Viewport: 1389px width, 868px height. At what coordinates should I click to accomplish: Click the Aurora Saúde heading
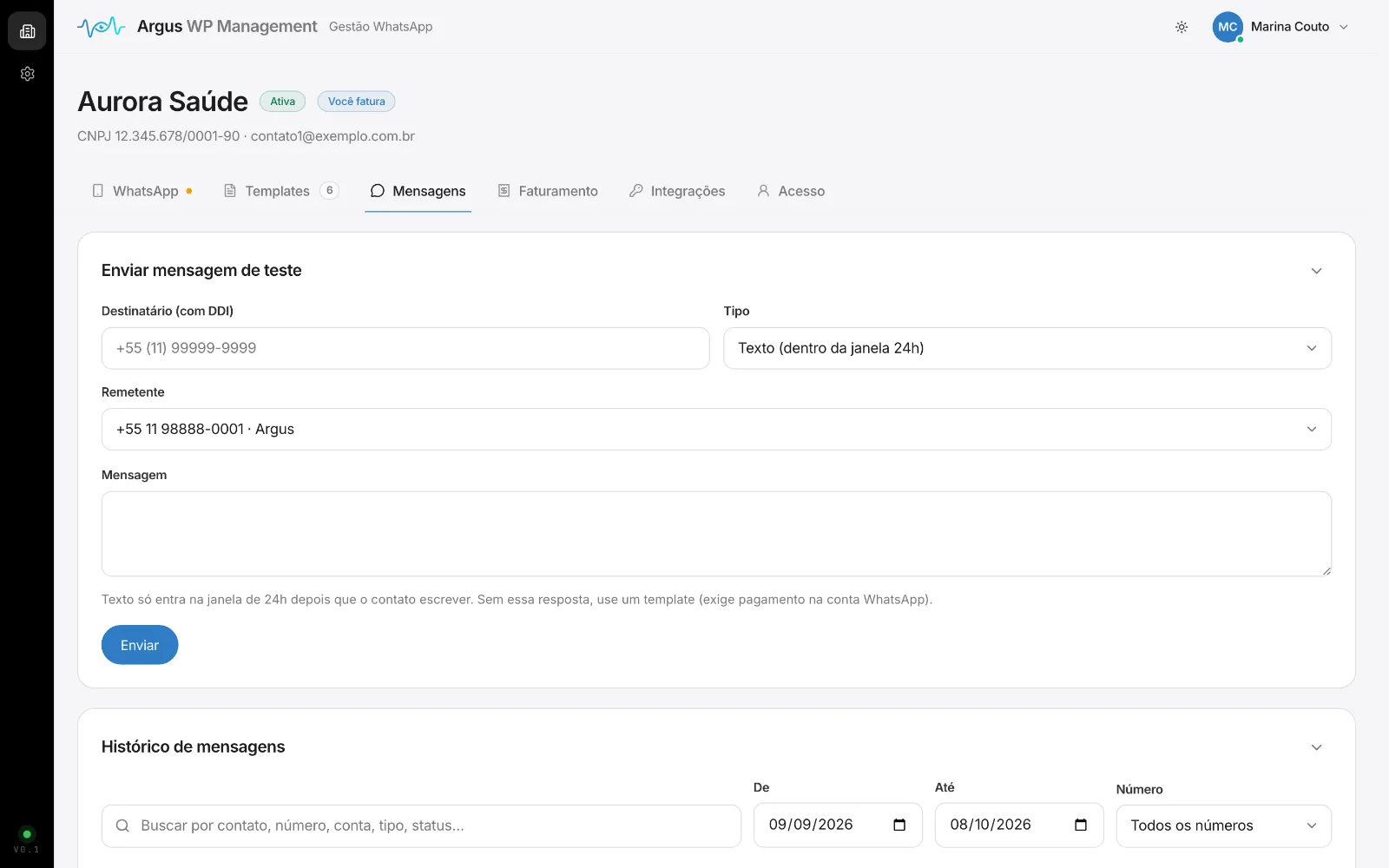point(162,102)
